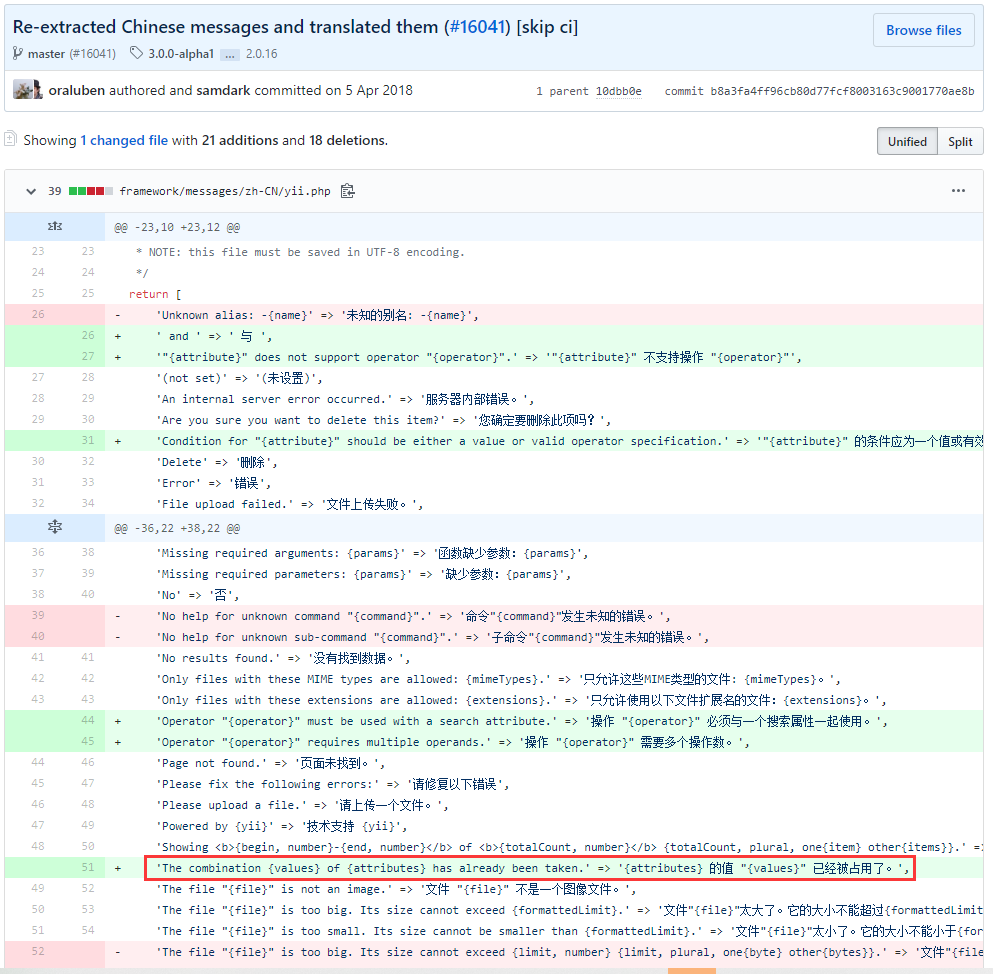Collapse the yii.php file diff chevron
This screenshot has height=974, width=993.
(30, 191)
